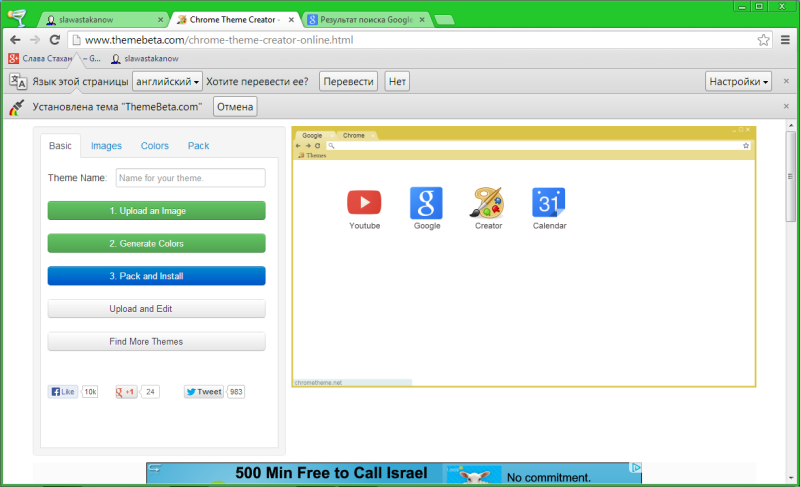Switch to the Результат поиска Google tab
Image resolution: width=800 pixels, height=487 pixels.
pos(365,20)
